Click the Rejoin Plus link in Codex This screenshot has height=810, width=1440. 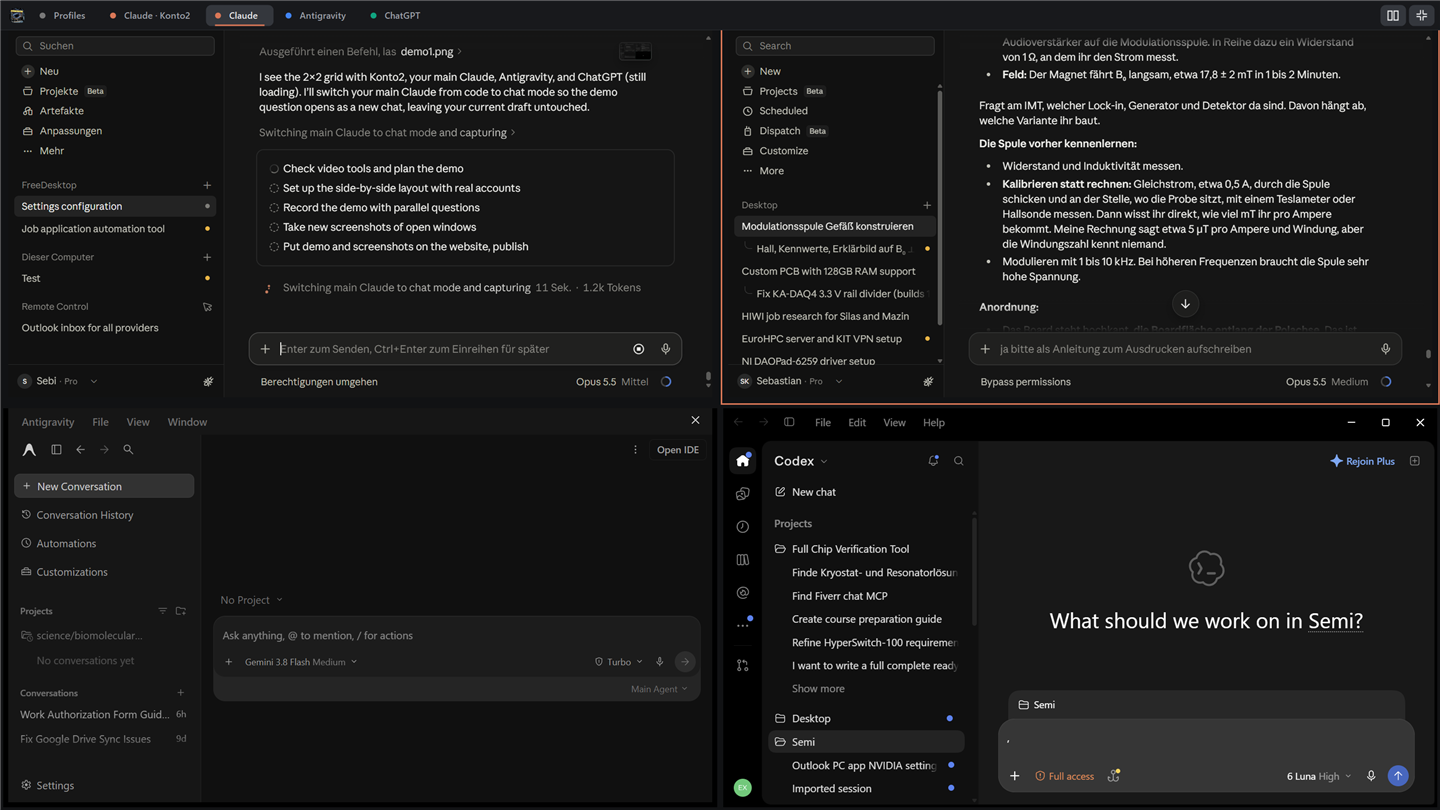tap(1362, 461)
